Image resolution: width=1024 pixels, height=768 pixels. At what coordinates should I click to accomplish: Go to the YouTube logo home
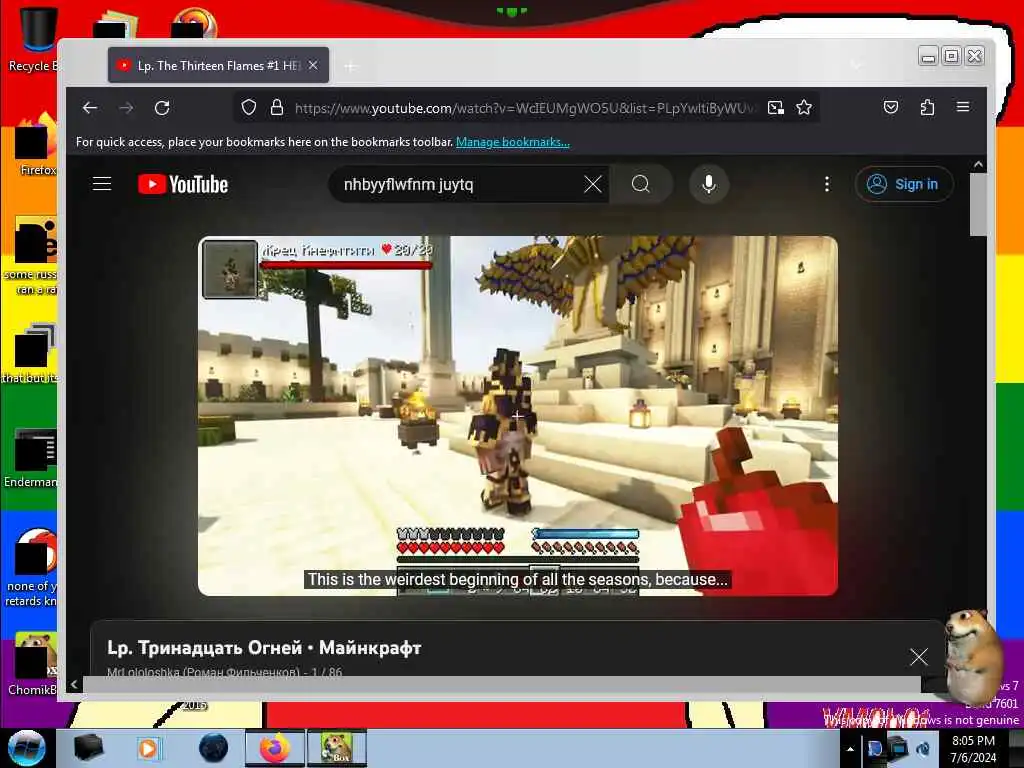[183, 185]
